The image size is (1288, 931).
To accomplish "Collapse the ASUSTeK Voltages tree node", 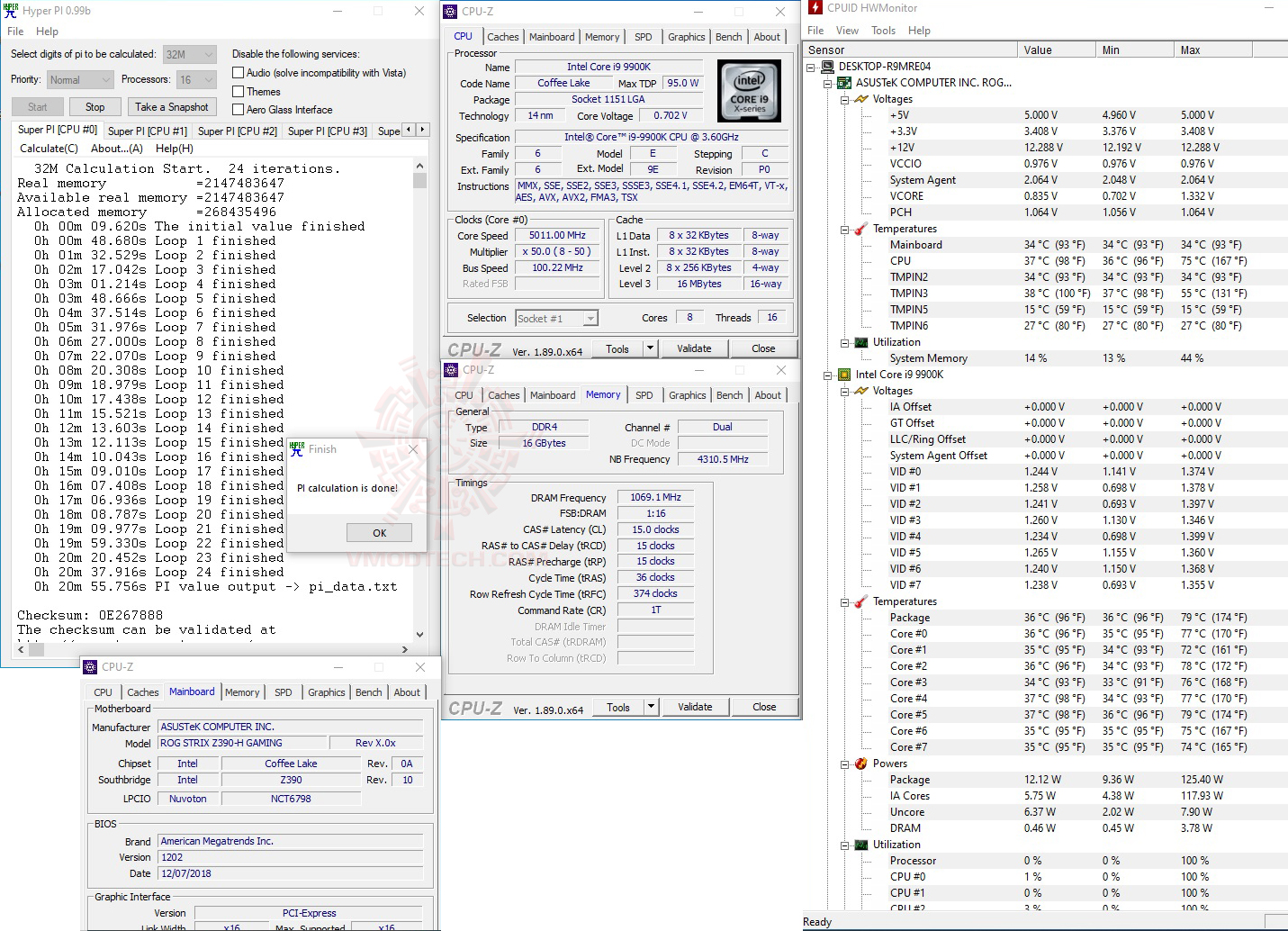I will (844, 99).
